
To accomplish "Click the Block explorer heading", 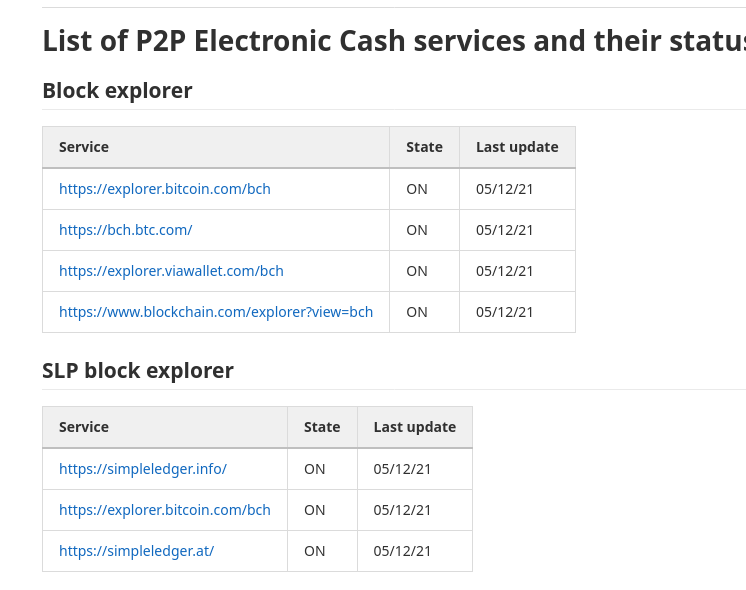I will coord(118,90).
